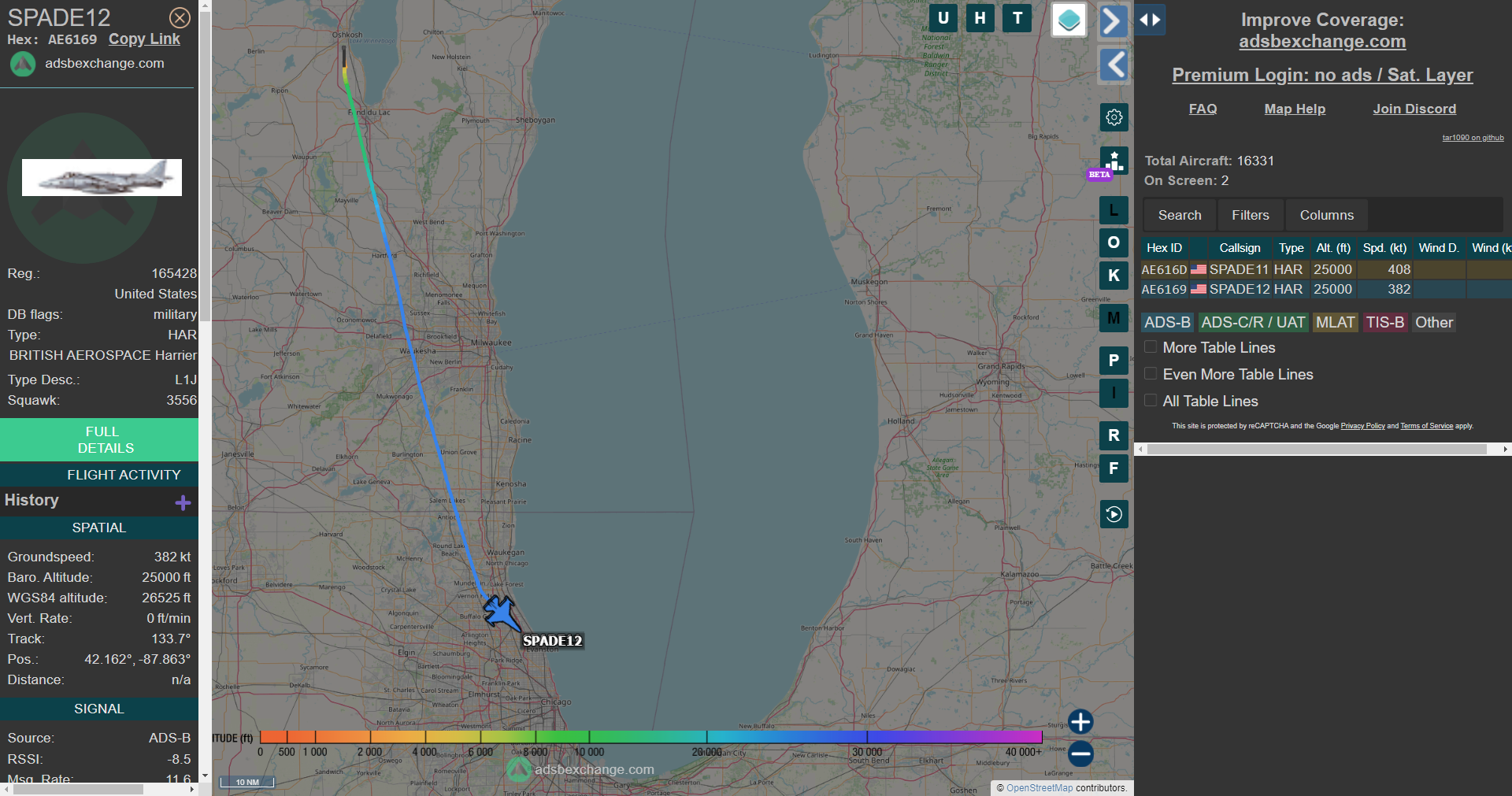Close the SPADE12 info panel
The width and height of the screenshot is (1512, 796).
point(180,17)
